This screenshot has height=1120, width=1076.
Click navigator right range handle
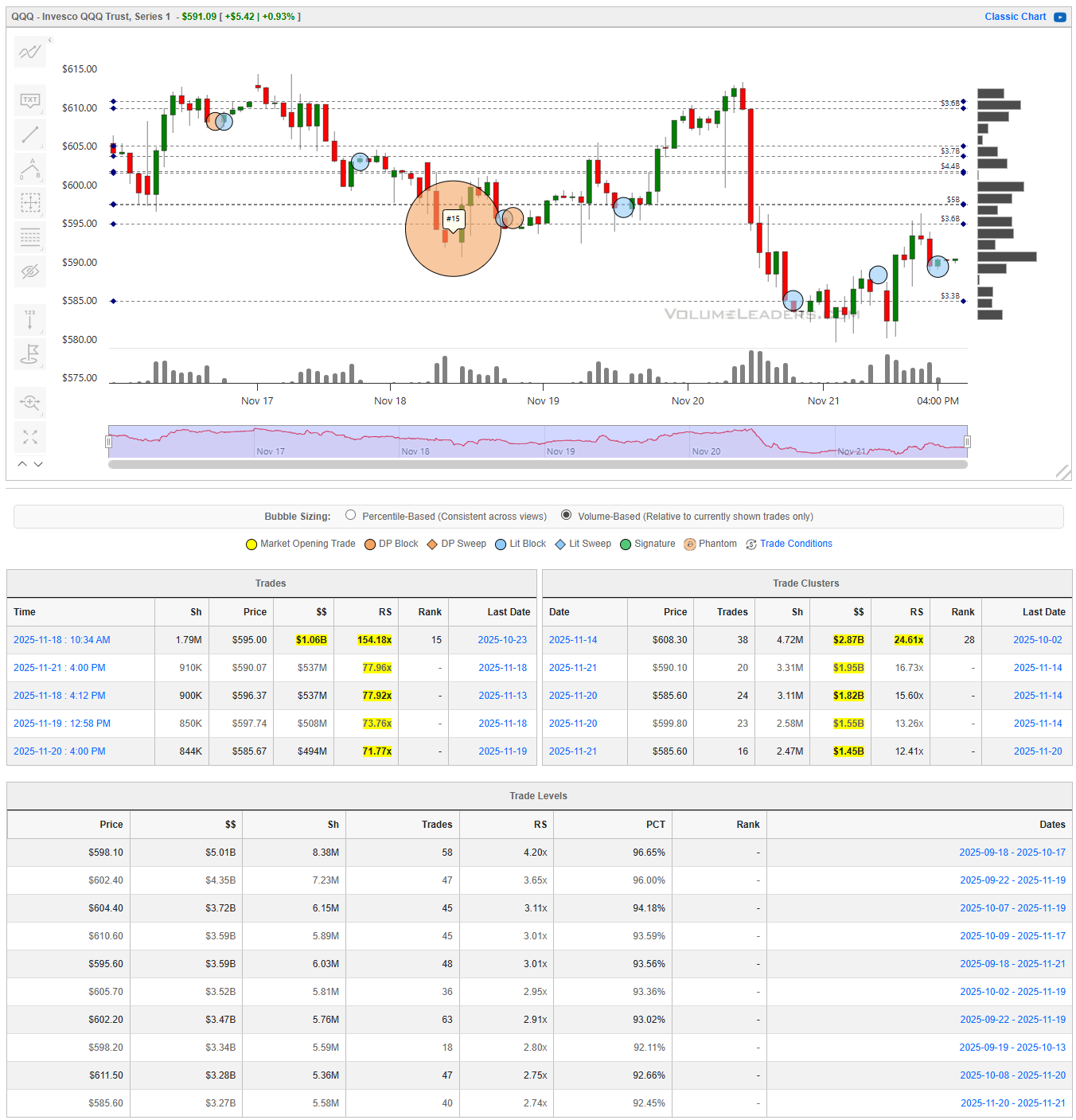[968, 442]
